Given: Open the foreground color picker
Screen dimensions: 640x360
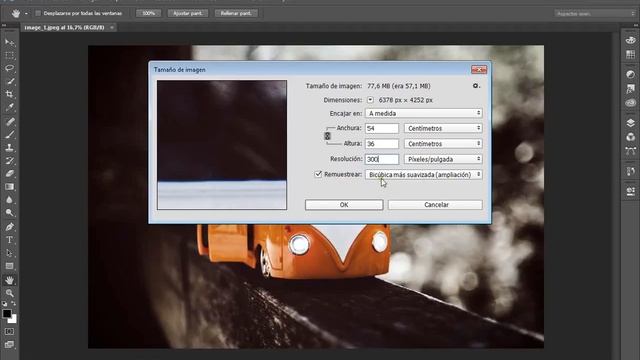Looking at the screenshot, I should tap(7, 313).
